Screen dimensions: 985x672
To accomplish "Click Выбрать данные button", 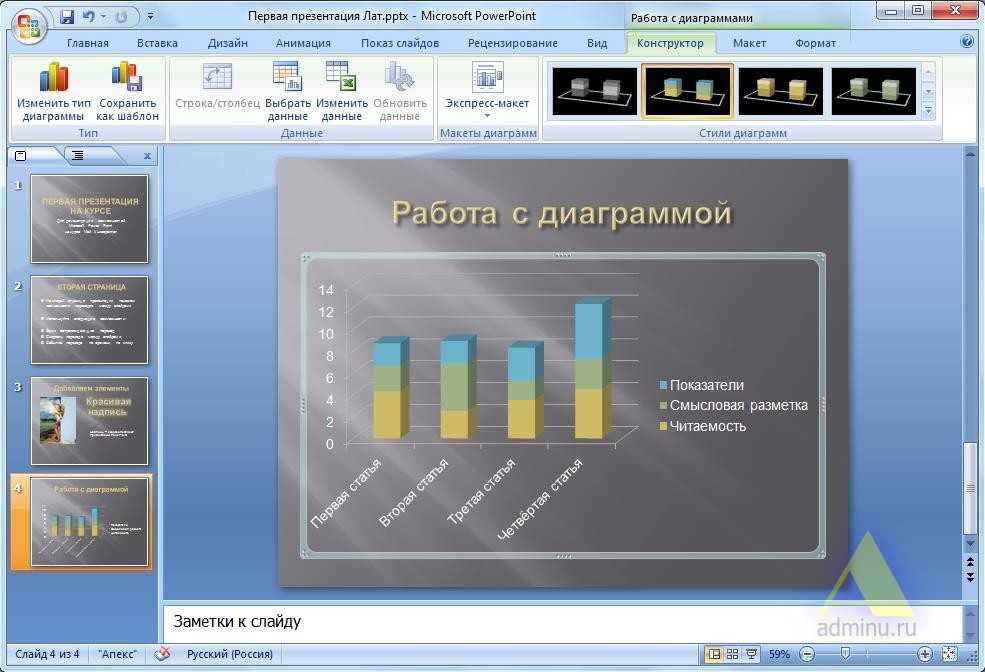I will [x=288, y=92].
